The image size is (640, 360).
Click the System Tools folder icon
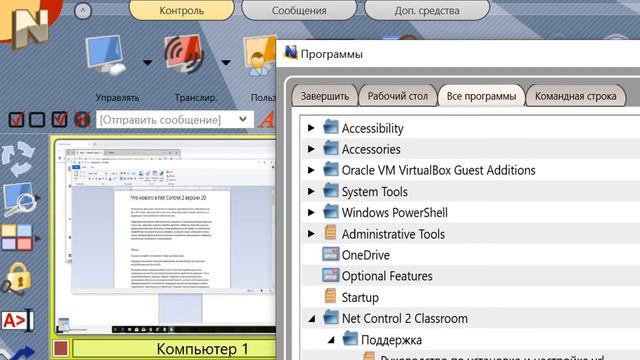point(331,191)
